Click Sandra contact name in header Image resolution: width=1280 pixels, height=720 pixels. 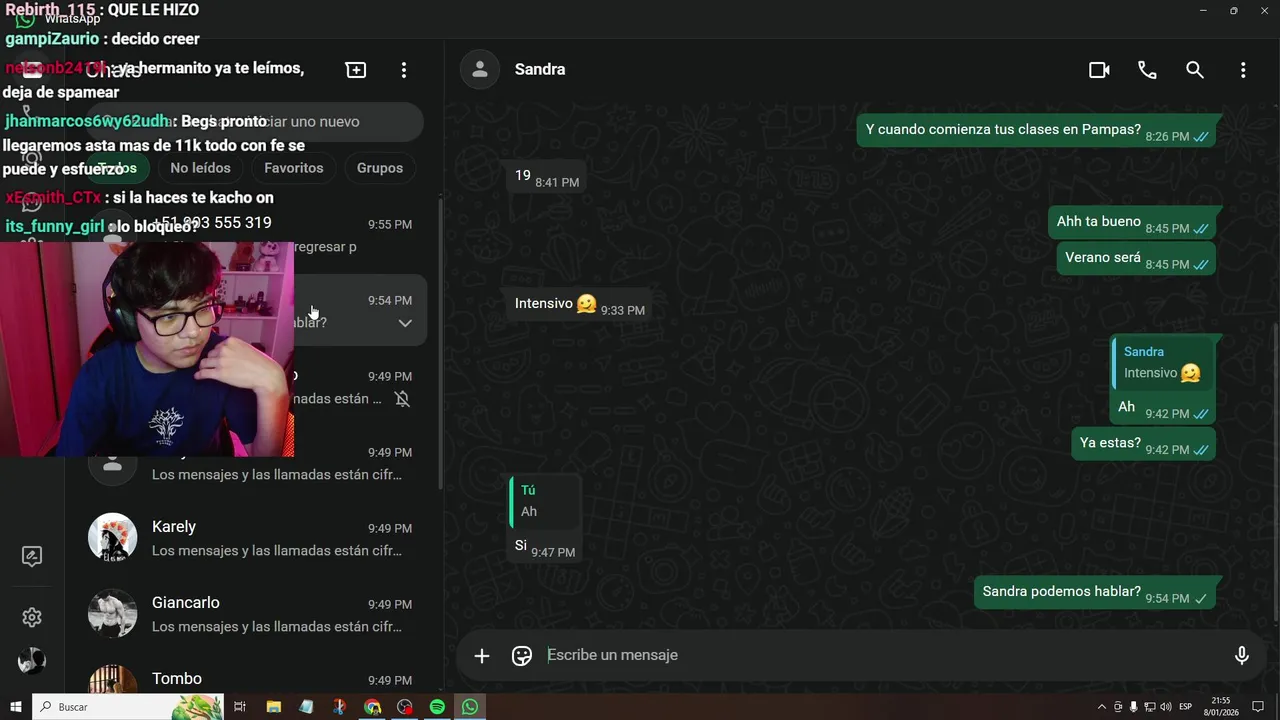[540, 70]
